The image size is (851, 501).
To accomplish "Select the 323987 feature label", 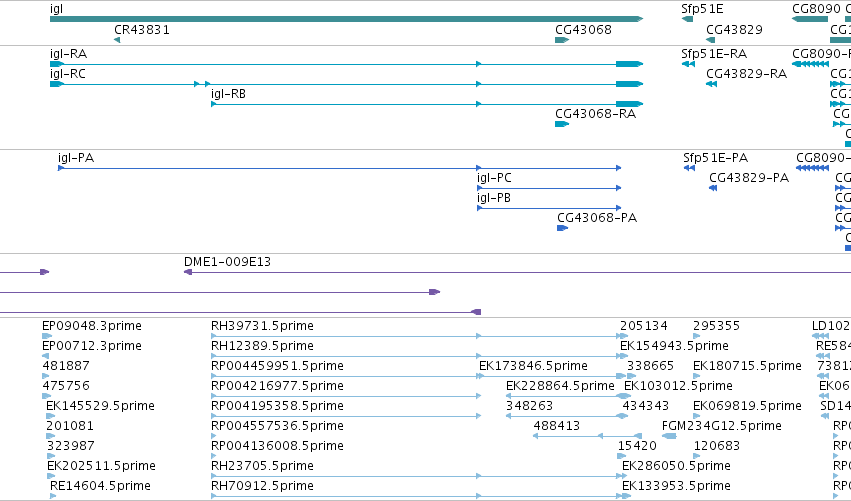I will click(x=71, y=446).
